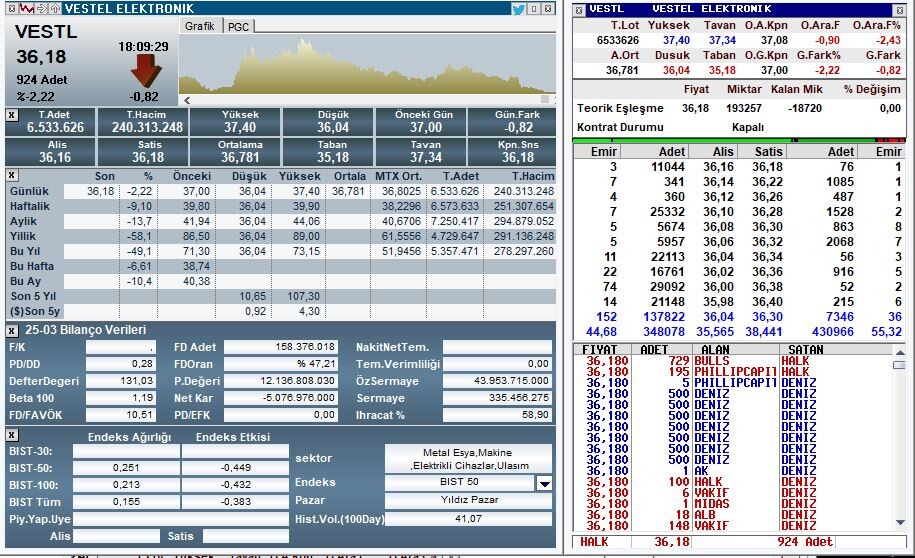Click the trades list vertical scrollbar thumb
Image resolution: width=915 pixels, height=558 pixels.
[x=900, y=365]
